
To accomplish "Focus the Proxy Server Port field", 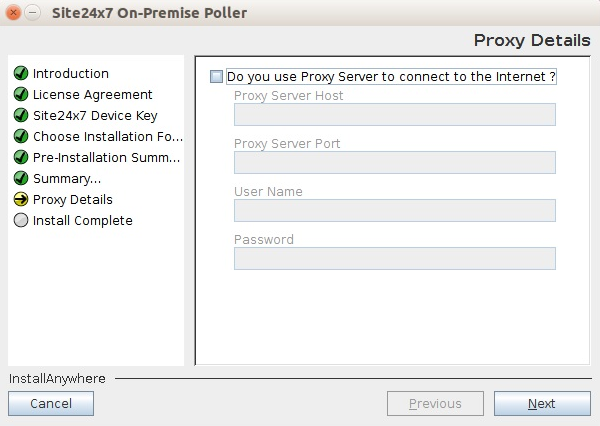I will pyautogui.click(x=394, y=163).
